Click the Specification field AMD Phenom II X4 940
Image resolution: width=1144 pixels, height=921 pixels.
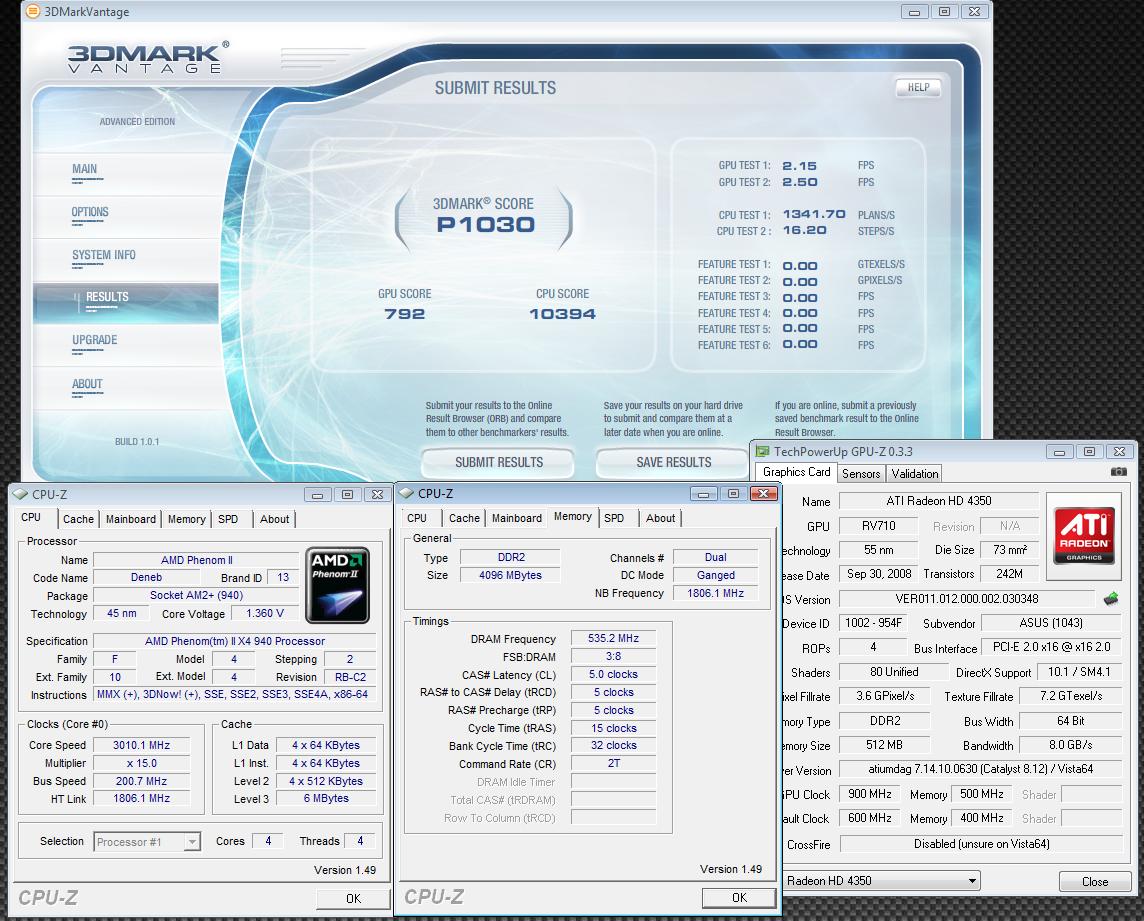[x=235, y=641]
